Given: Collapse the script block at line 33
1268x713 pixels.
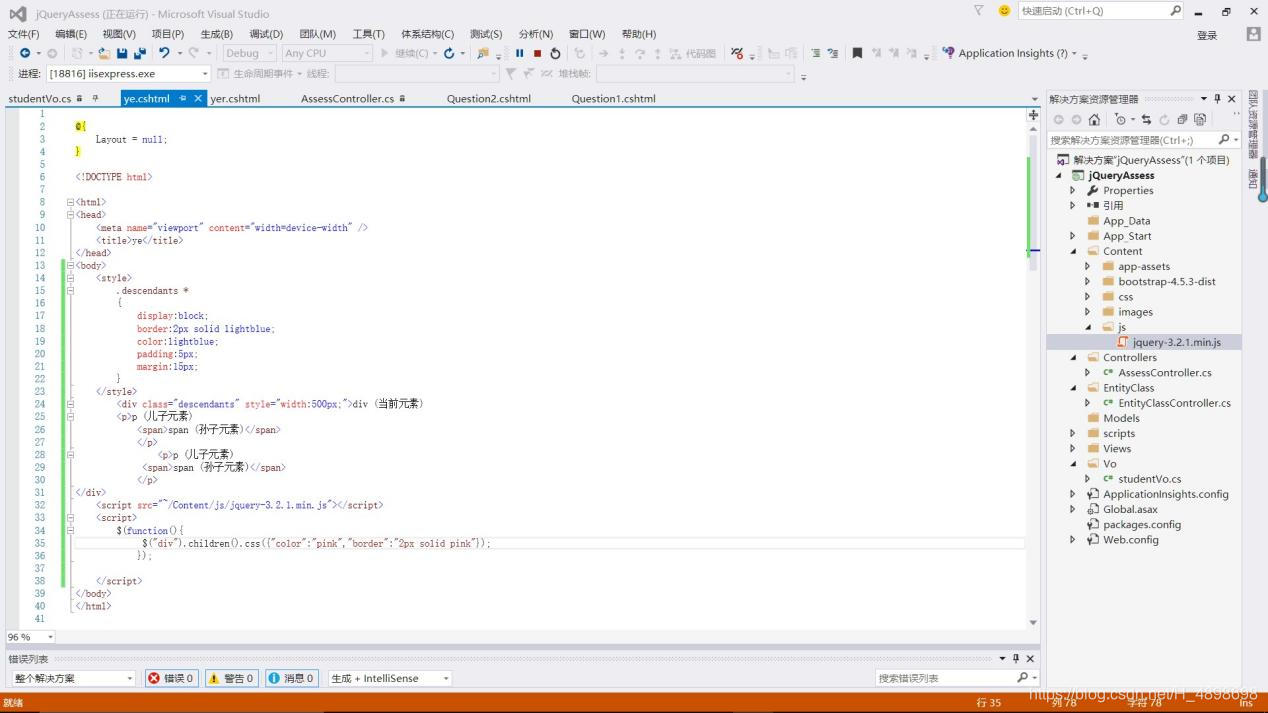Looking at the screenshot, I should click(70, 518).
